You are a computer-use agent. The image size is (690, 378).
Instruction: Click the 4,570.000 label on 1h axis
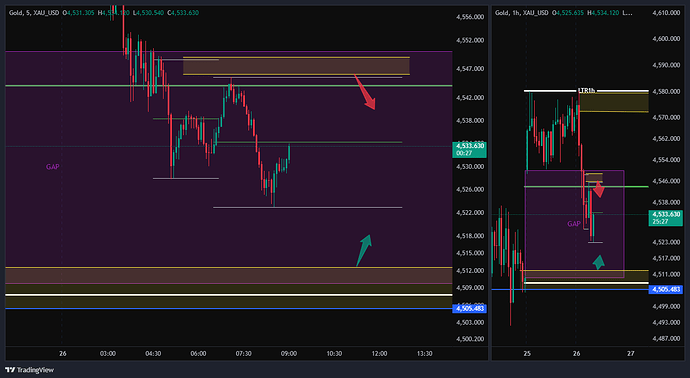(x=666, y=117)
